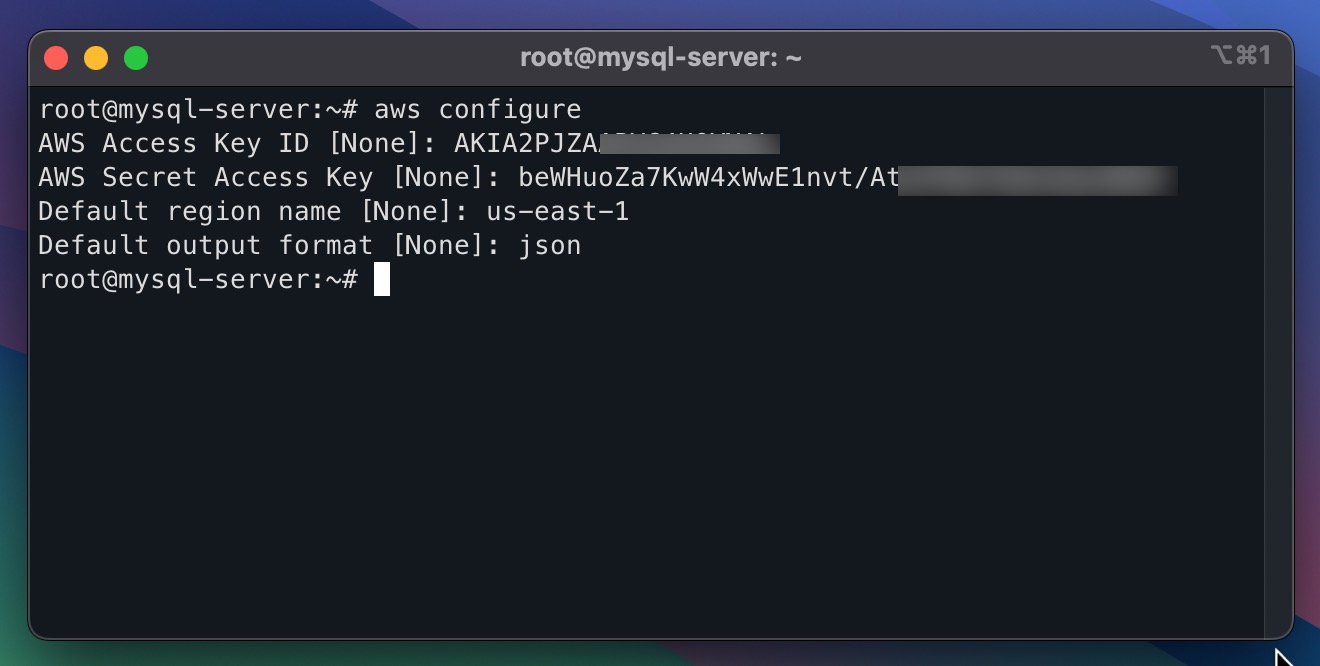Click empty terminal area below the prompt

coord(650,450)
